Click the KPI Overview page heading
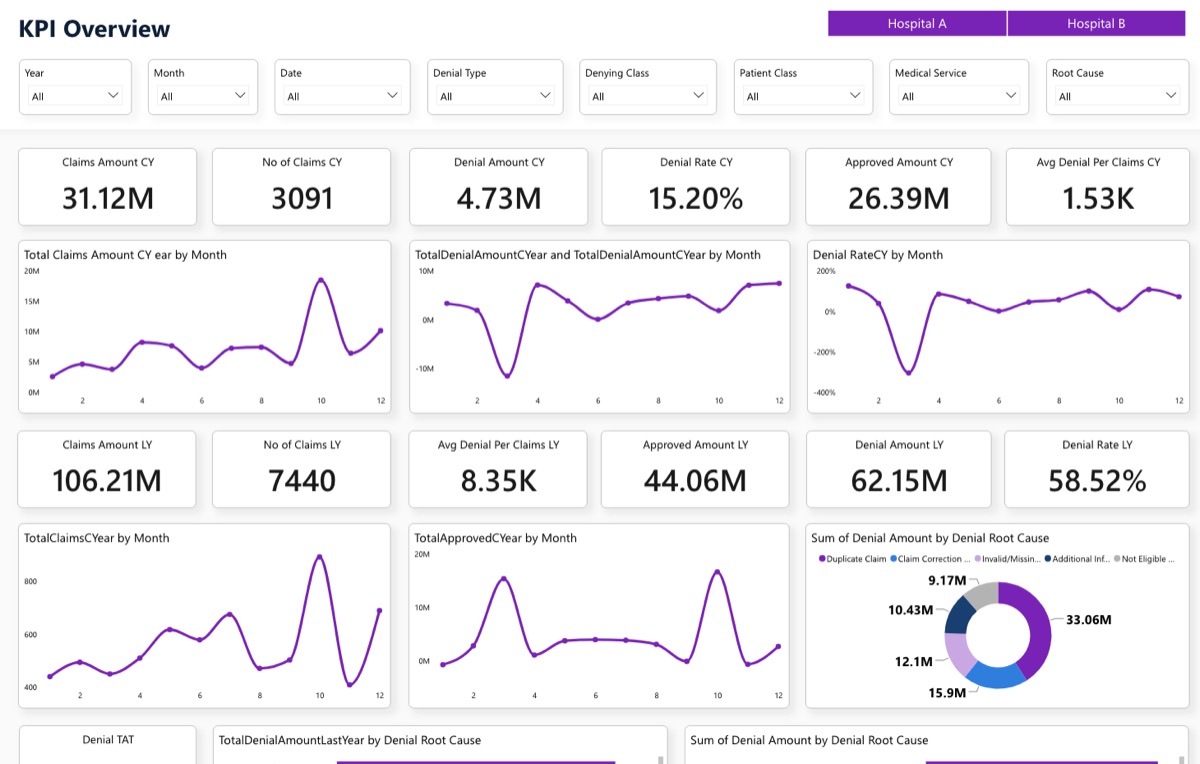Image resolution: width=1200 pixels, height=764 pixels. click(95, 29)
